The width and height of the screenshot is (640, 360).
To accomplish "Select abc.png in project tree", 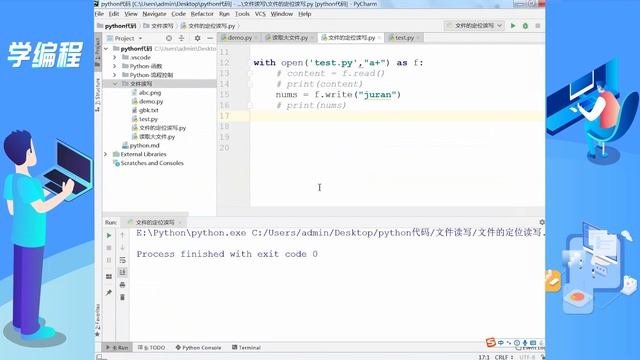I will pos(150,93).
